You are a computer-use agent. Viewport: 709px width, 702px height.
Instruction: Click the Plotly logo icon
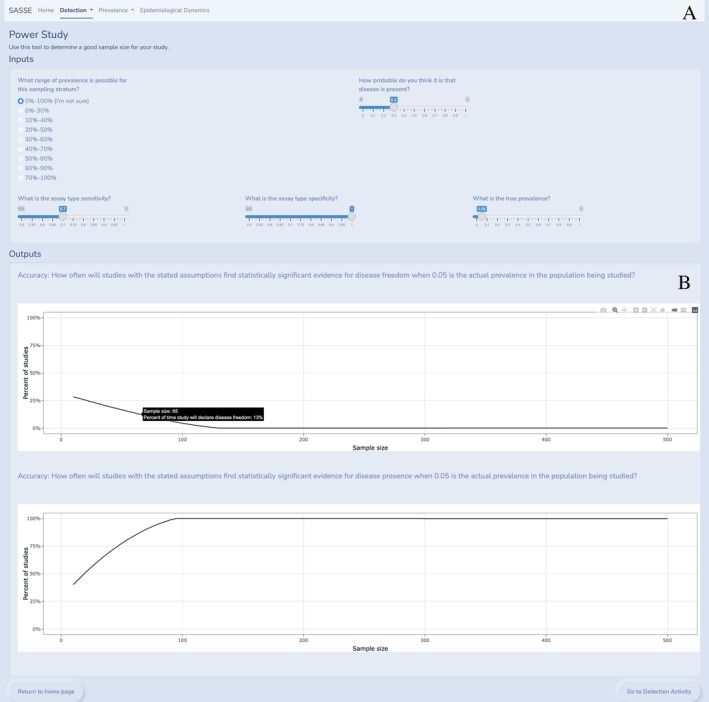coord(695,310)
